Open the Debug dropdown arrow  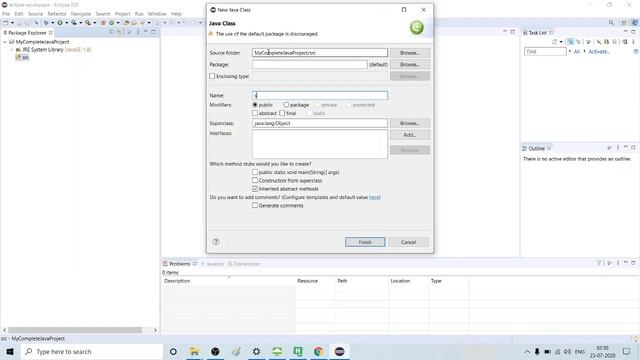point(53,23)
